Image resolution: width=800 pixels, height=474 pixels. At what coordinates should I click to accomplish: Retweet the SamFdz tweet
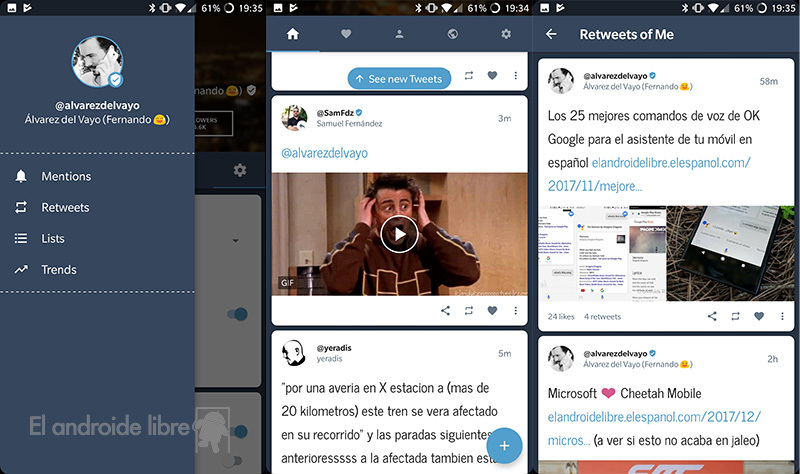468,310
